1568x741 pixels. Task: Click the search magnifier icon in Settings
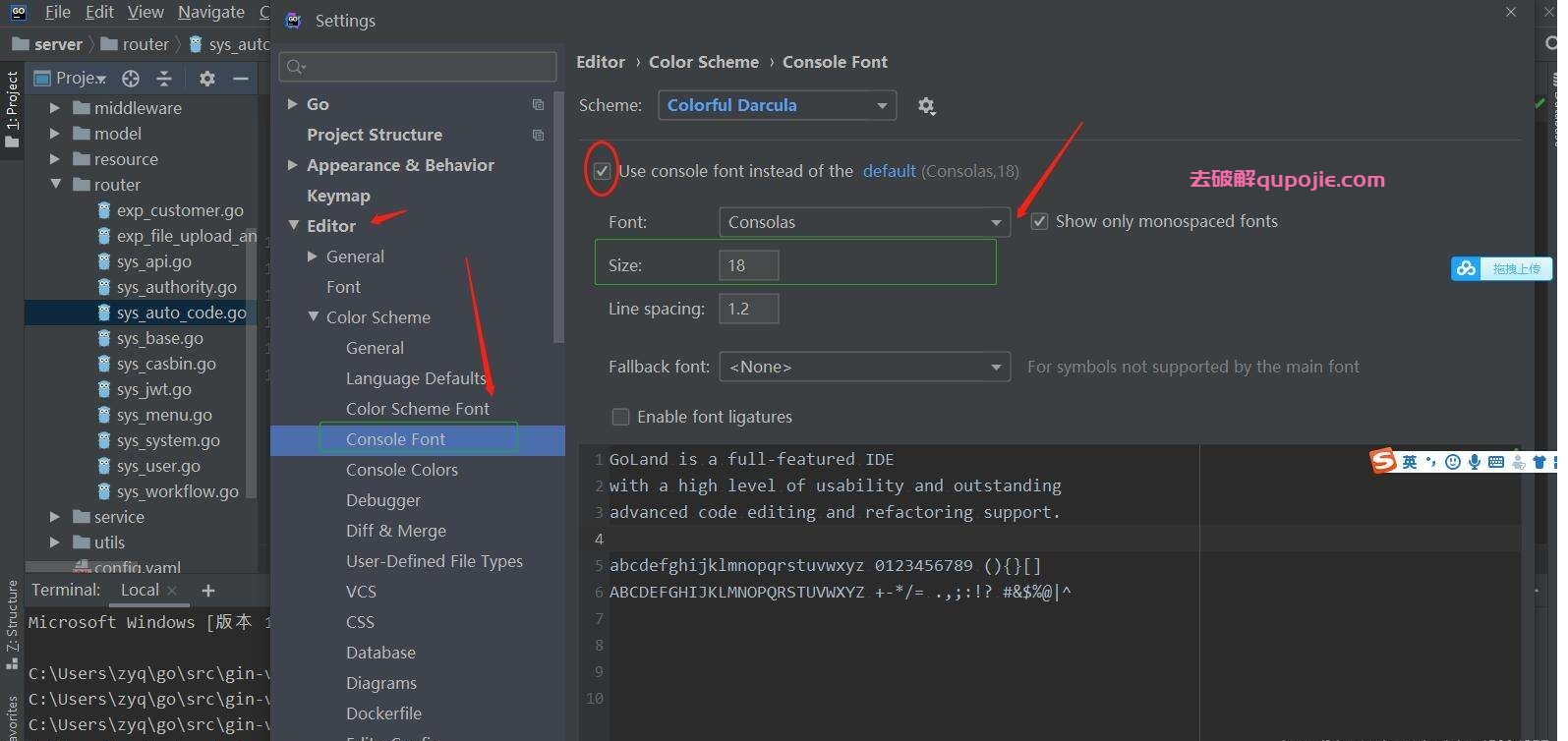click(296, 67)
